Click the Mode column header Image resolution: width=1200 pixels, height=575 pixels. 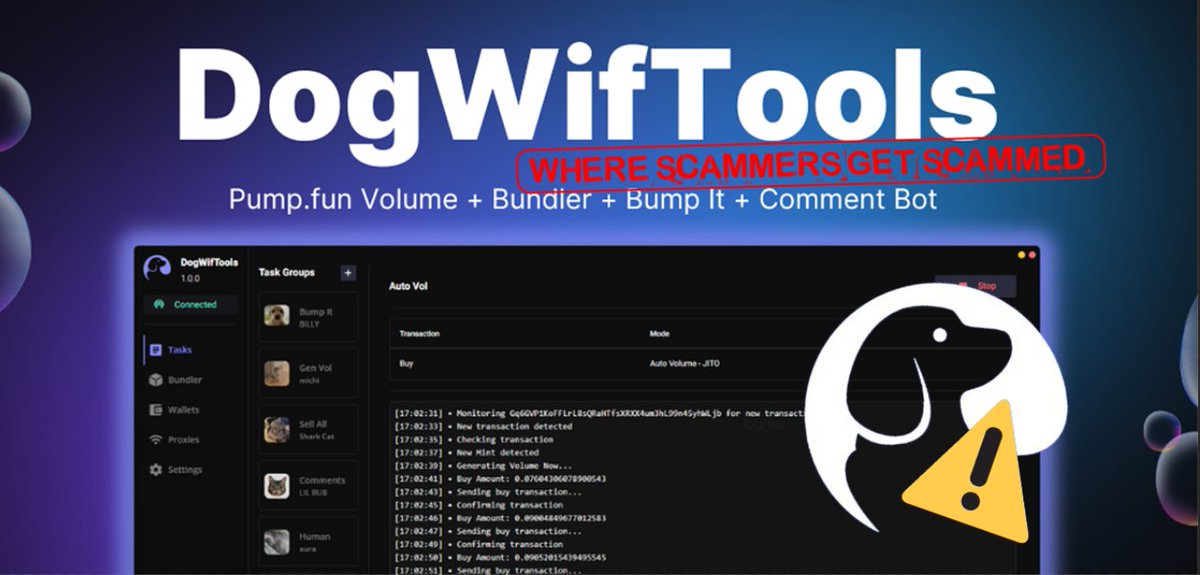click(659, 334)
